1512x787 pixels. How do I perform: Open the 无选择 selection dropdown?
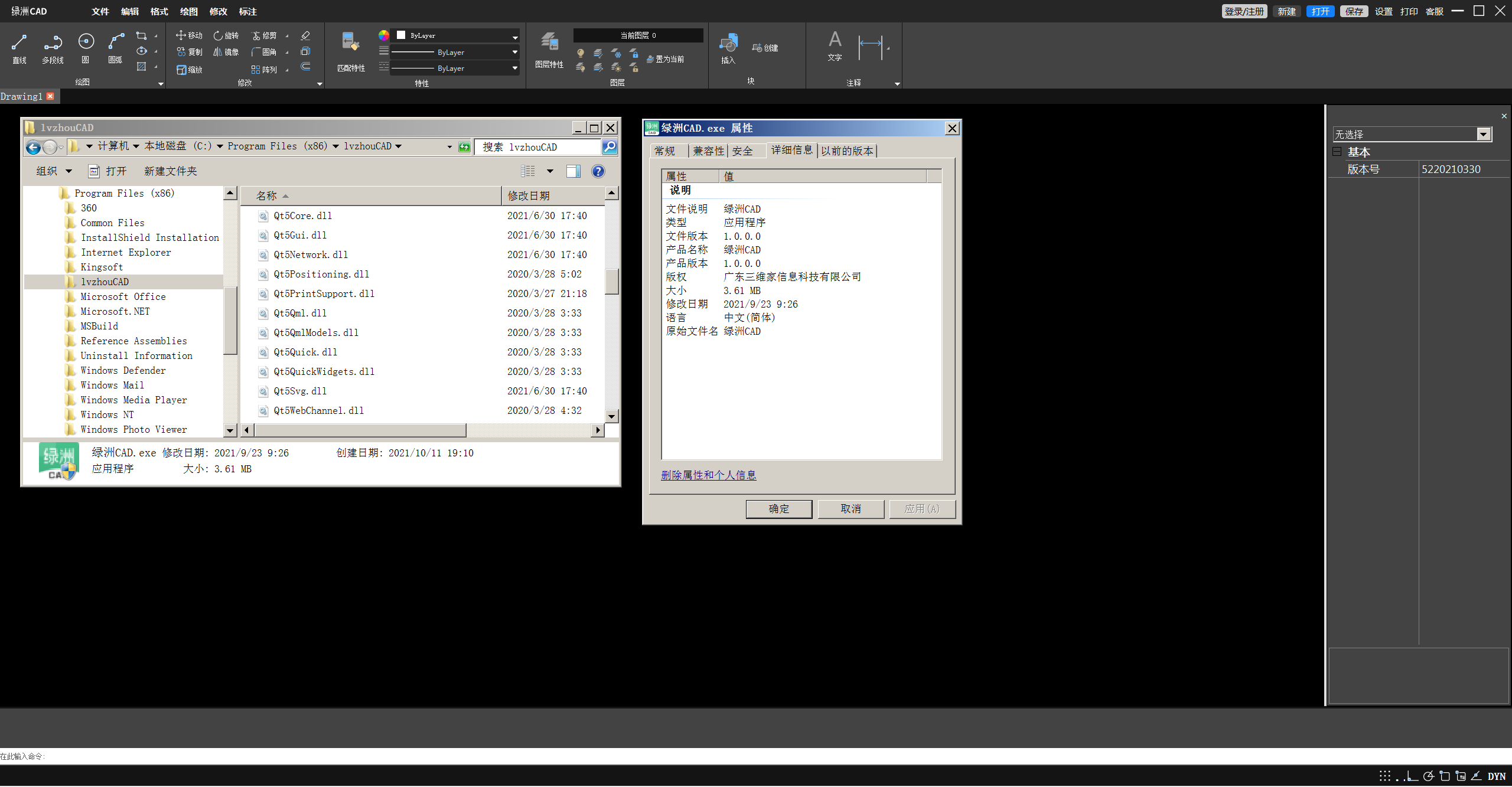[x=1483, y=135]
